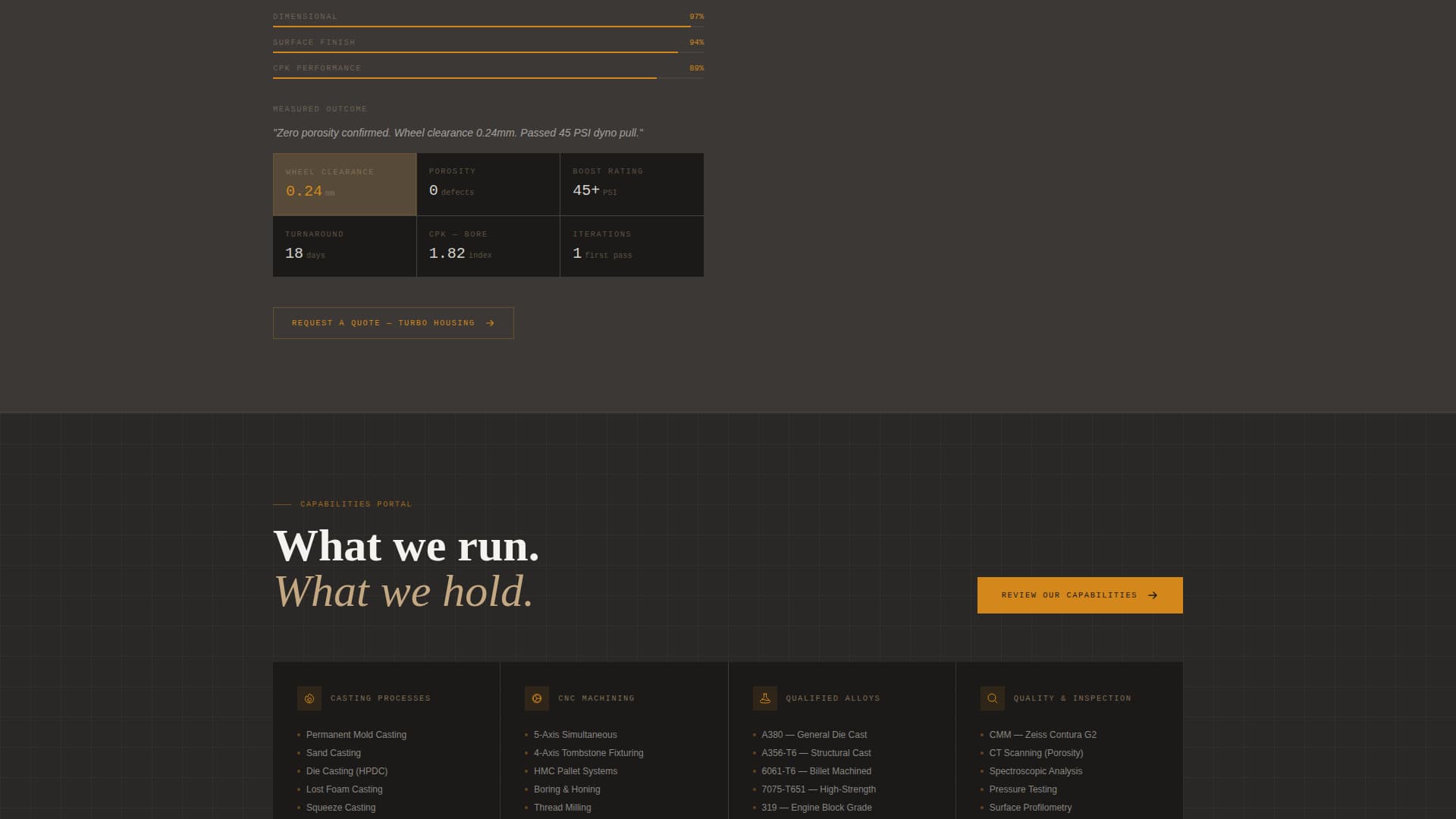Screen dimensions: 1456x819
Task: Click the Quality & Inspection magnifier icon
Action: tap(992, 698)
